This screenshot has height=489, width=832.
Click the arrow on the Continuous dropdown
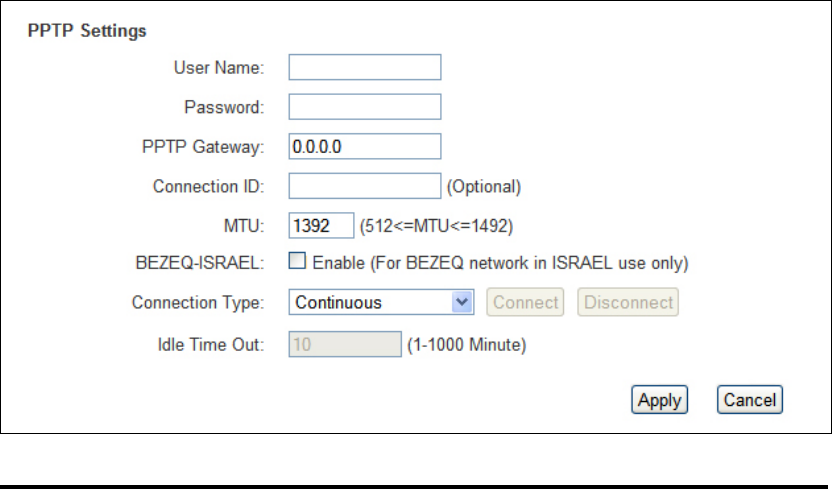462,302
